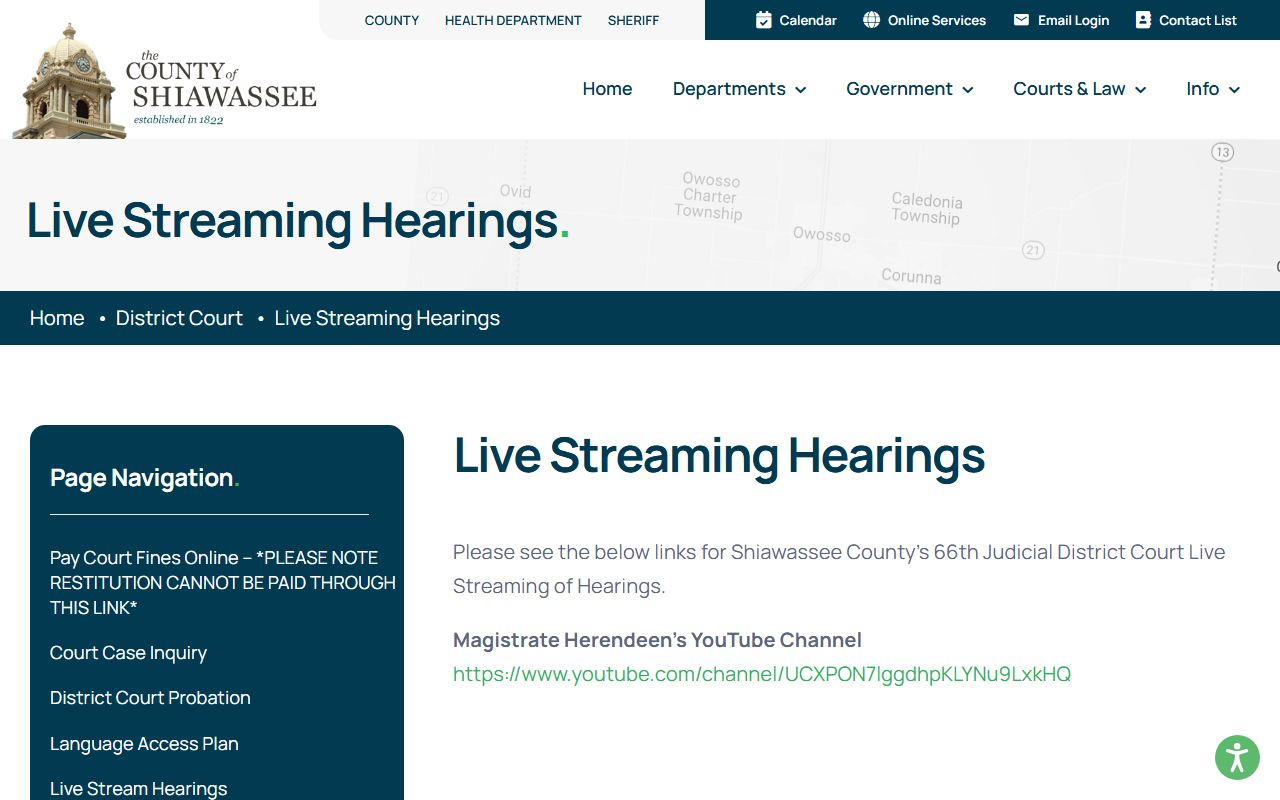Click the Live Streaming Hearings banner title
The width and height of the screenshot is (1280, 800).
tap(298, 221)
